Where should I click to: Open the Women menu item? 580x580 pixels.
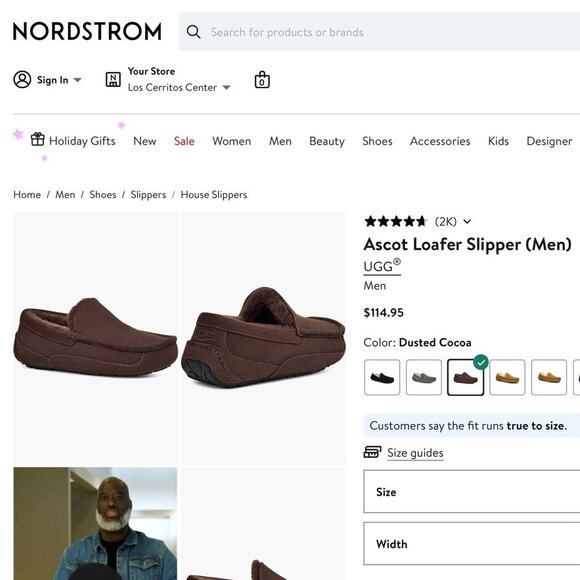point(232,141)
